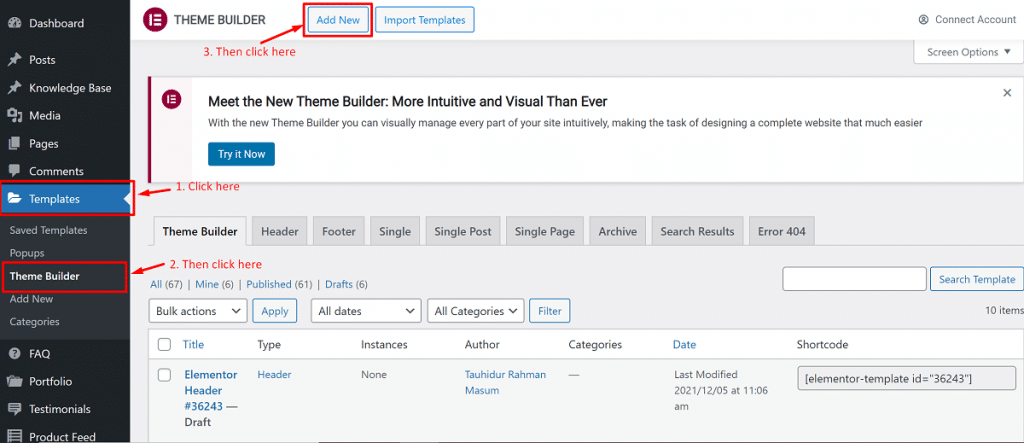Click the Header type link in row
The width and height of the screenshot is (1024, 443).
(274, 374)
